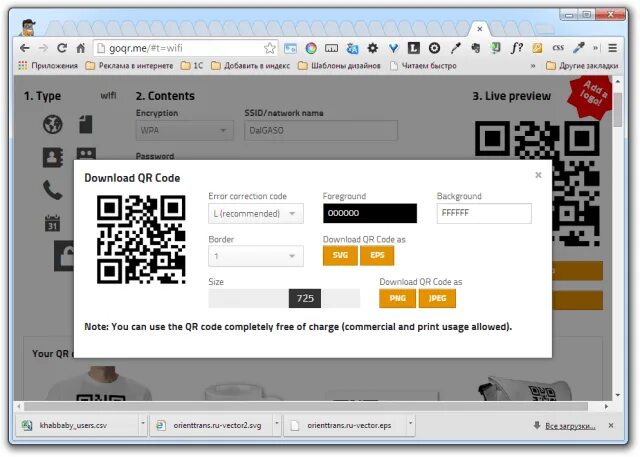Reload the goqr.me page
Image resolution: width=640 pixels, height=457 pixels.
click(x=62, y=48)
